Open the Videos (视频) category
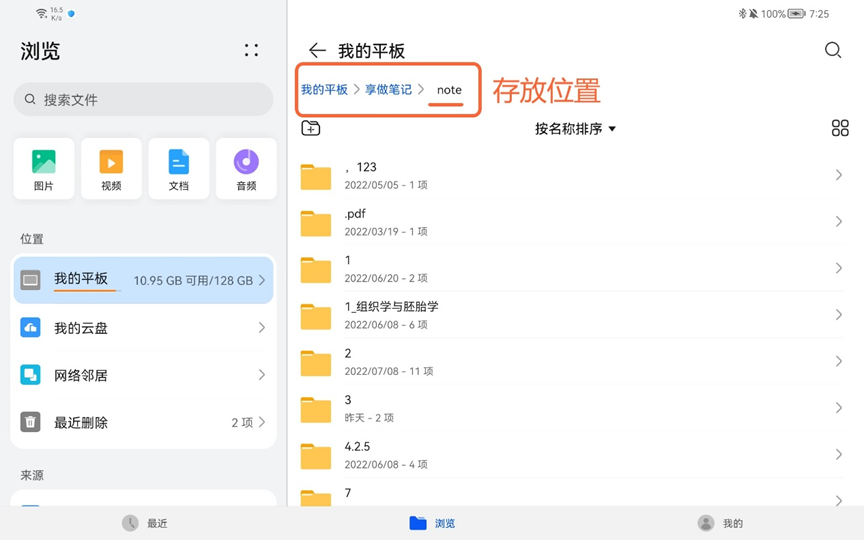 pyautogui.click(x=111, y=168)
